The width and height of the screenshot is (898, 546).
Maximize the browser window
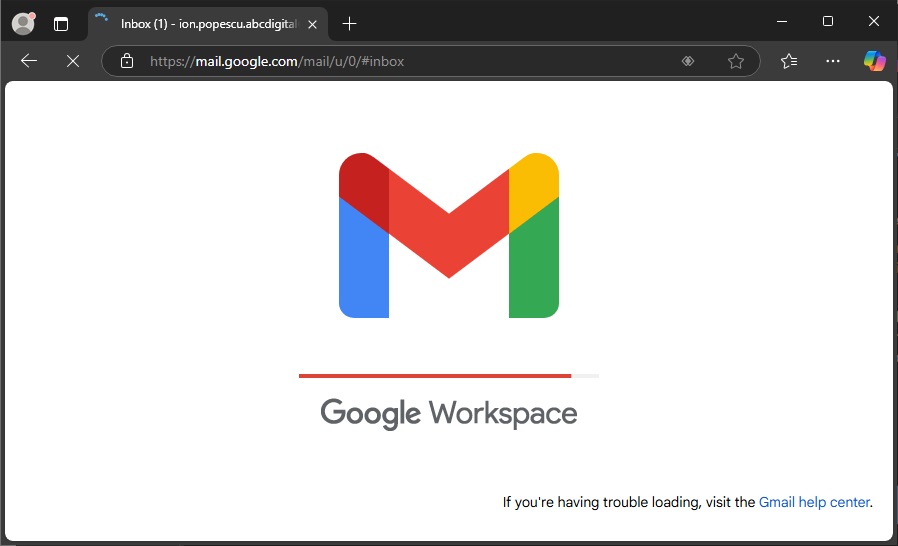828,22
